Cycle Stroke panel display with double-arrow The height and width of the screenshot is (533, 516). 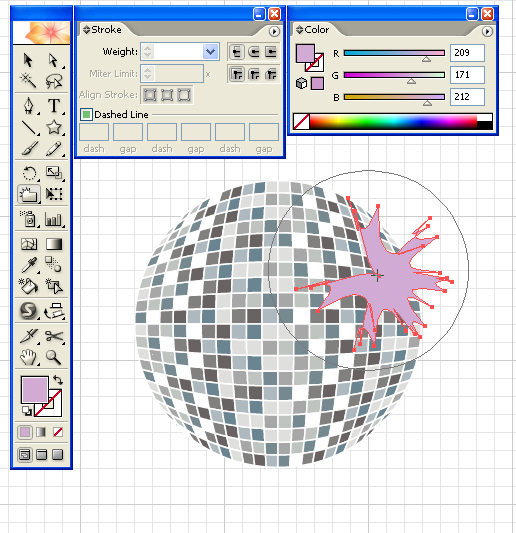86,30
